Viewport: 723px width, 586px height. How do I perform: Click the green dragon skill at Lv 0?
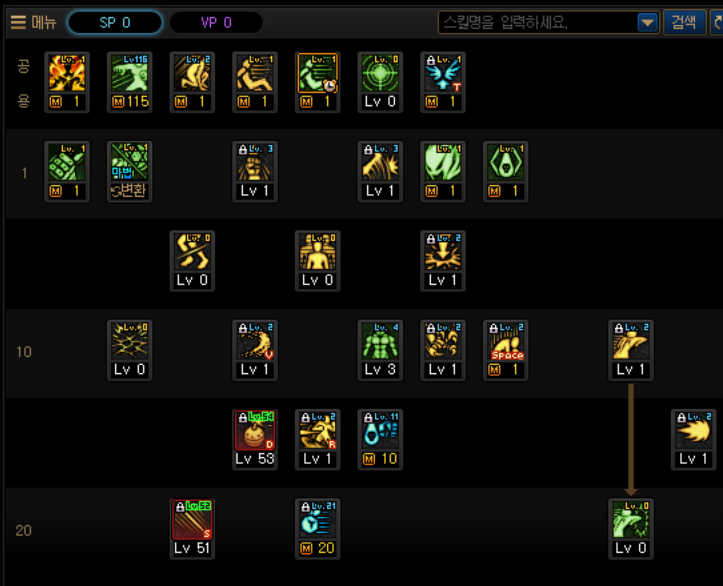(x=631, y=520)
